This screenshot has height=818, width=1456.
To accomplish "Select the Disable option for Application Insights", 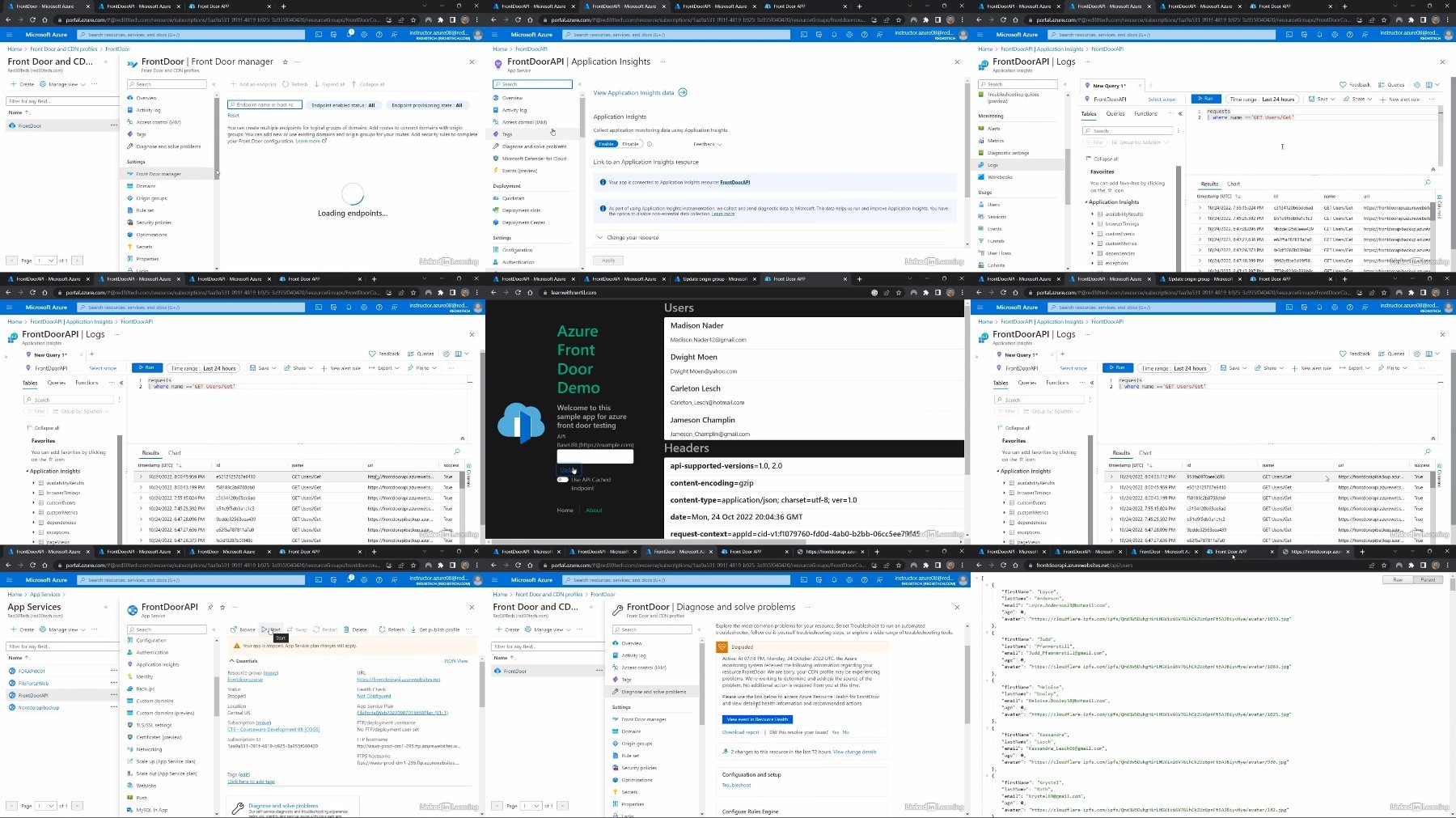I will tap(630, 144).
